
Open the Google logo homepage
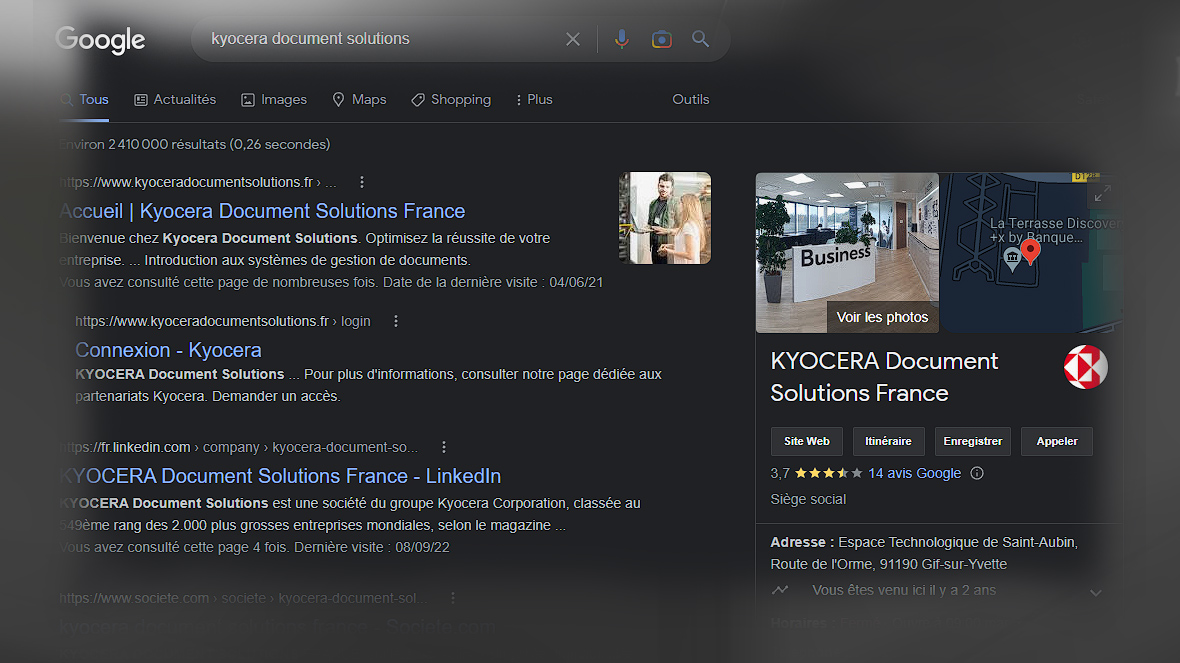100,40
